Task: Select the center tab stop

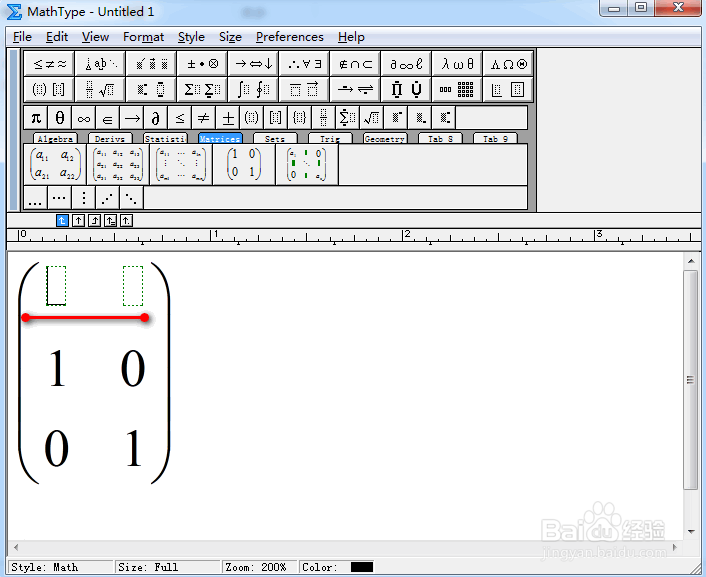Action: tap(78, 221)
